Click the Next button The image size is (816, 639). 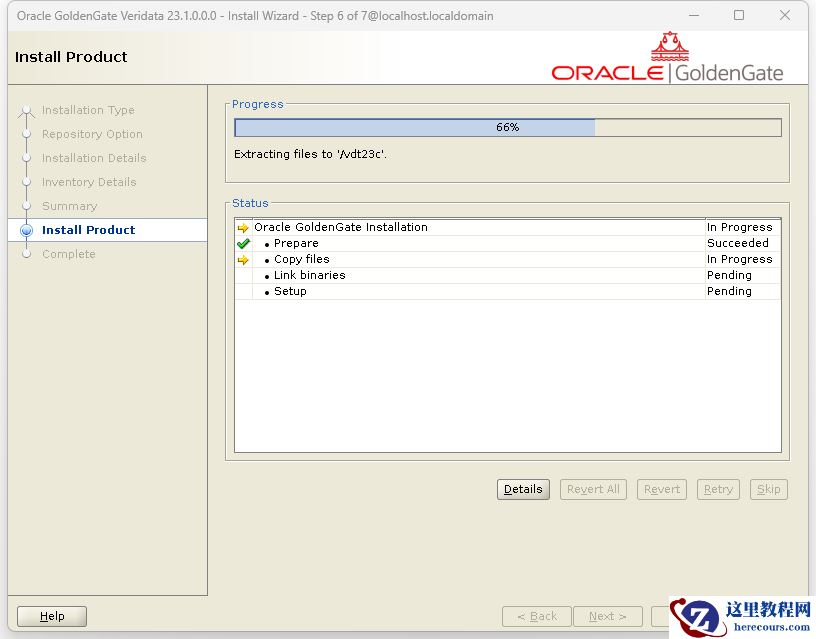point(608,616)
